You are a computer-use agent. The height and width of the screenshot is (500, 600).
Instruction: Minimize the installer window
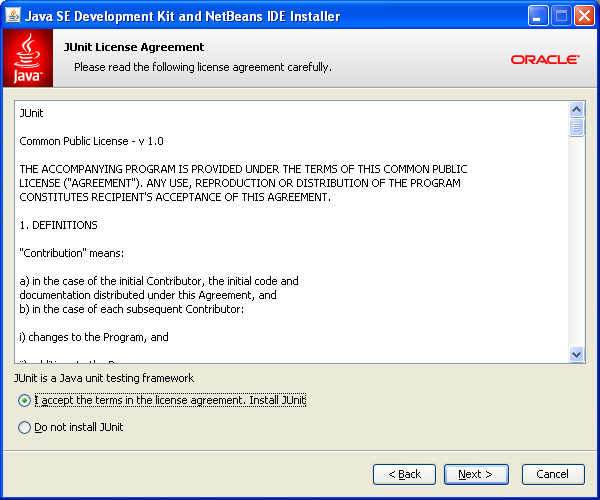coord(538,16)
